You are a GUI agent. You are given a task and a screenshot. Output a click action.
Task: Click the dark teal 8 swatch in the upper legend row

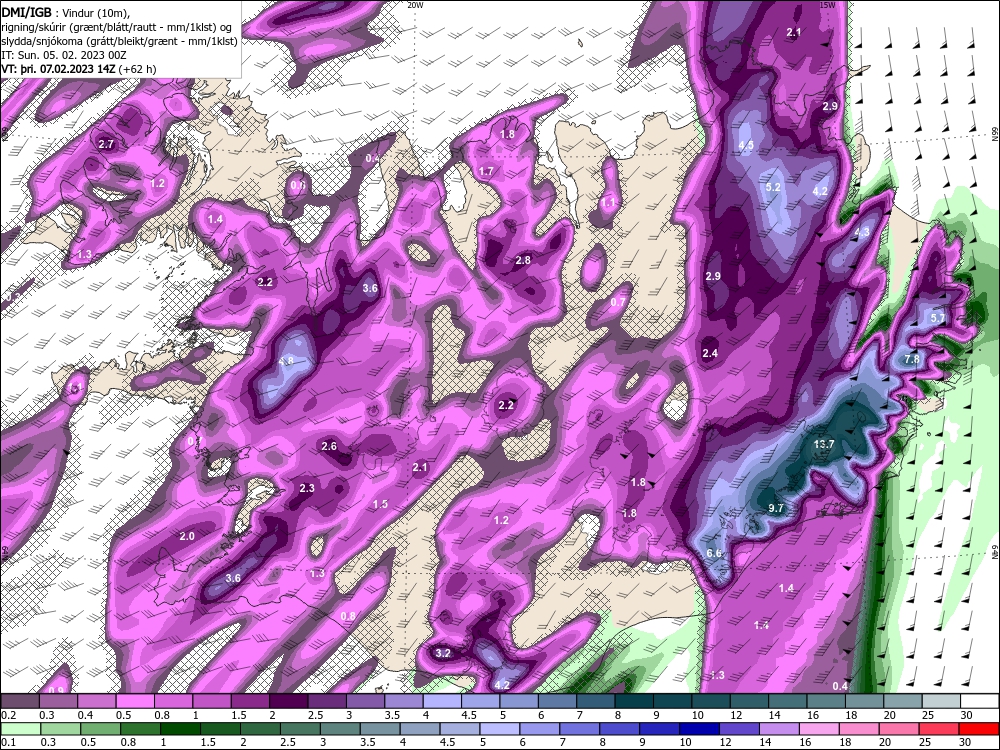click(635, 701)
